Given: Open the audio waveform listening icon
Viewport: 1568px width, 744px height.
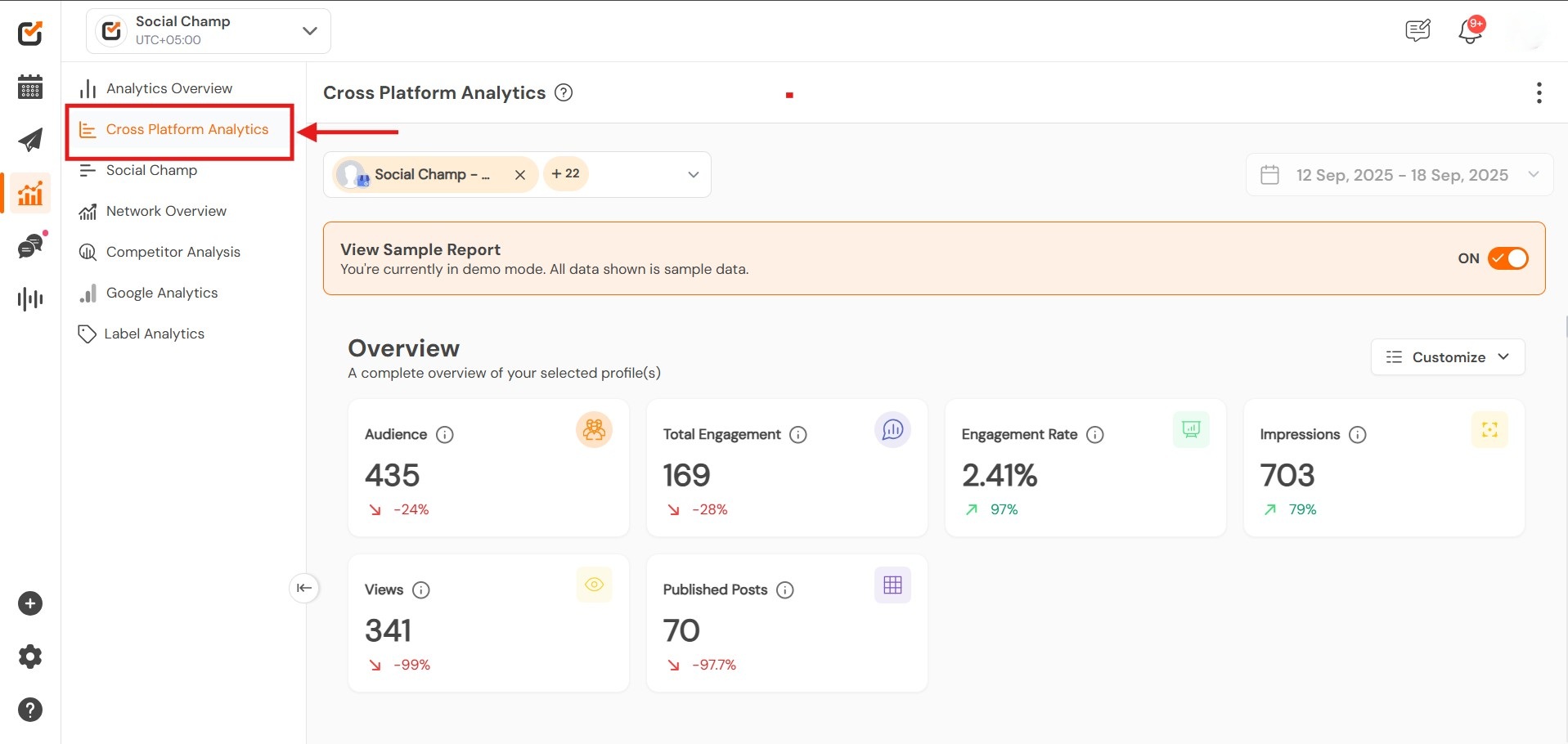Looking at the screenshot, I should point(30,299).
